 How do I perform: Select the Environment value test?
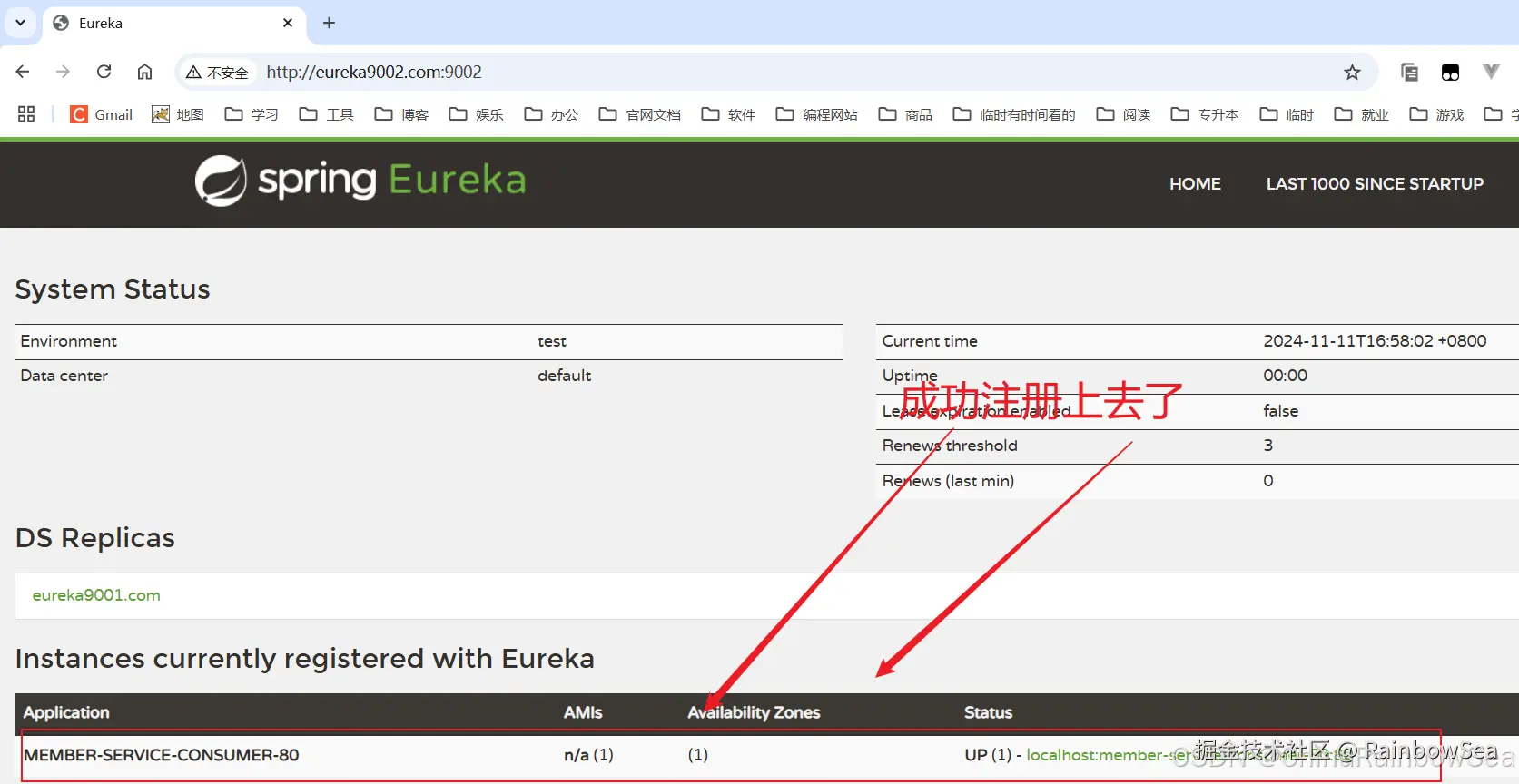click(x=552, y=341)
